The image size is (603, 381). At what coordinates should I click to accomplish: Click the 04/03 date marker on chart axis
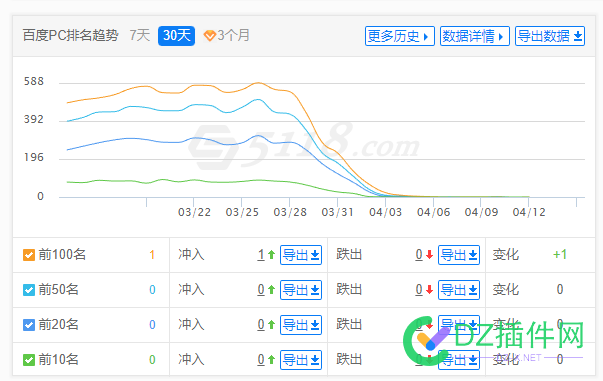pyautogui.click(x=385, y=212)
